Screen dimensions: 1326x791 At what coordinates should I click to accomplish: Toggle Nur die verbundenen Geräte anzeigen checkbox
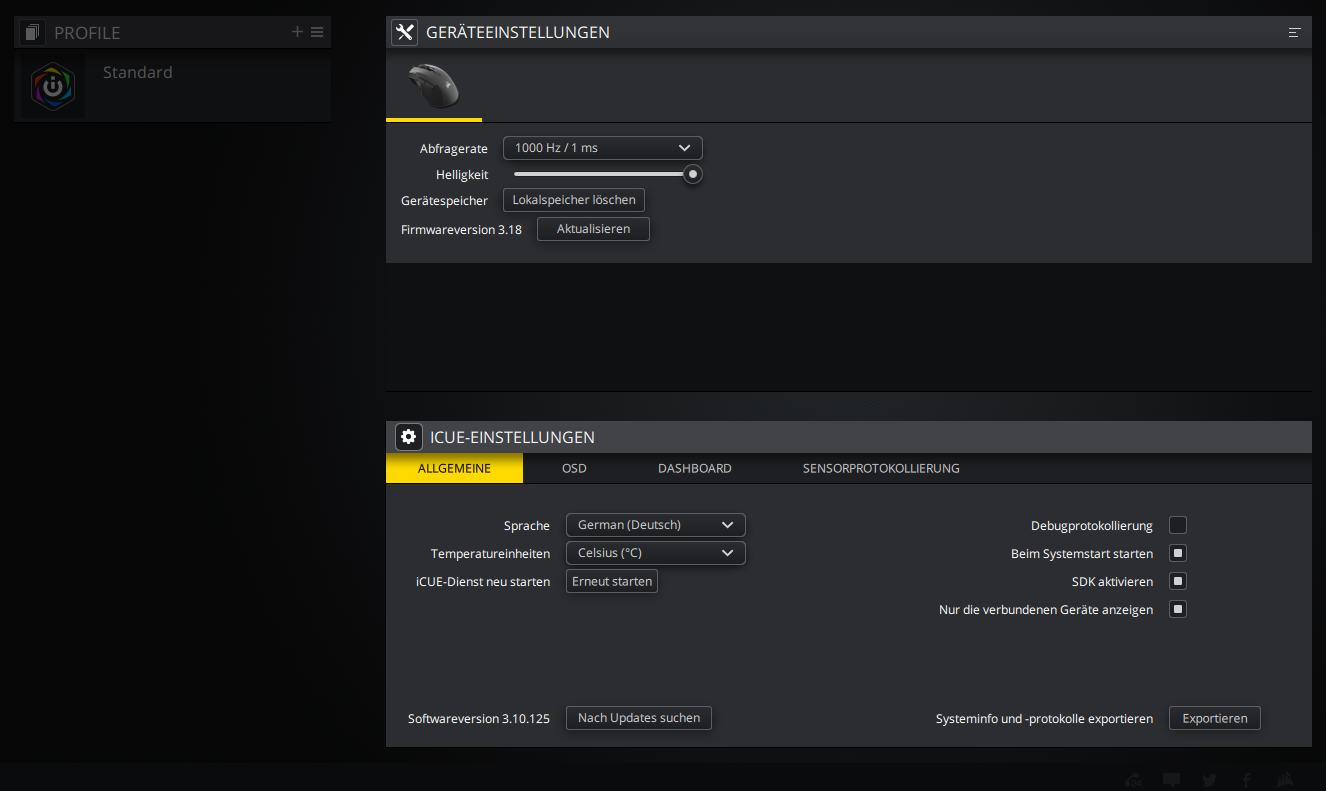click(1178, 609)
